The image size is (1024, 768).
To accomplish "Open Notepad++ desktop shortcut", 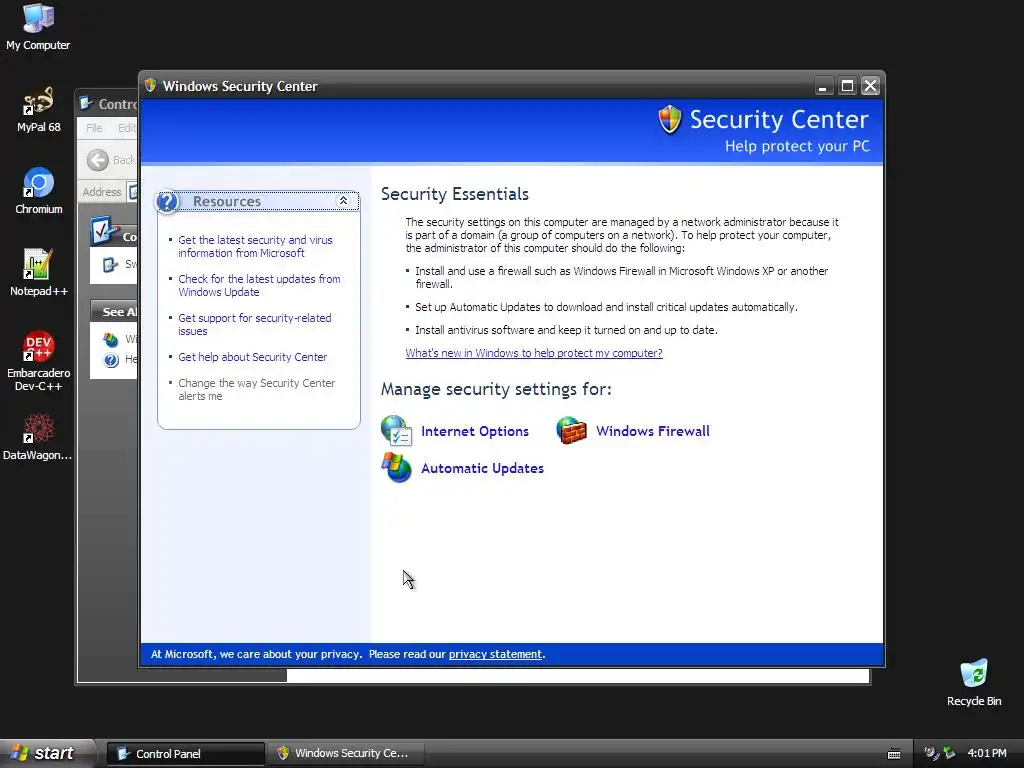I will coord(38,274).
